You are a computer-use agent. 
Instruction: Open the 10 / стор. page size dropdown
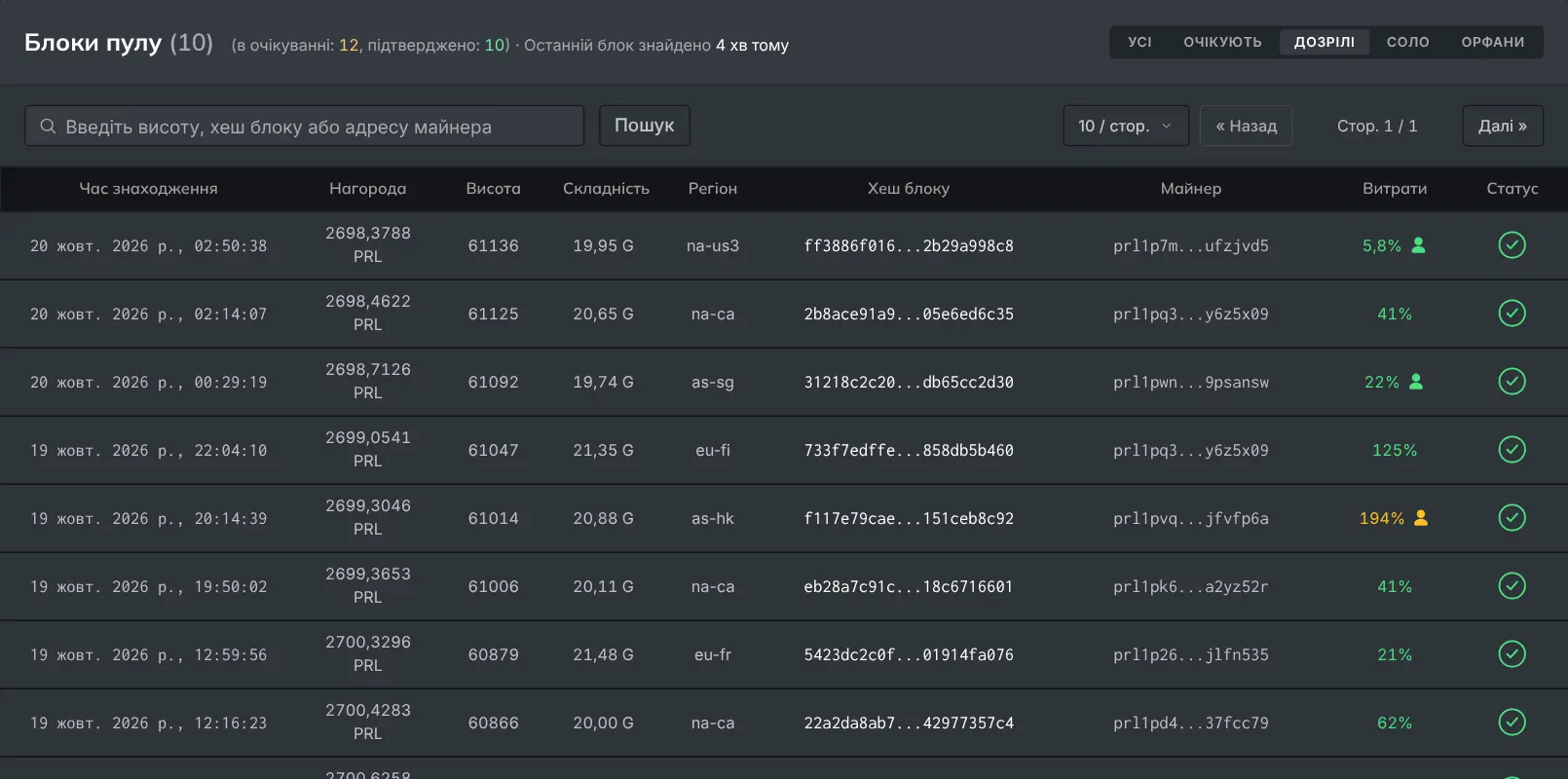click(1126, 126)
